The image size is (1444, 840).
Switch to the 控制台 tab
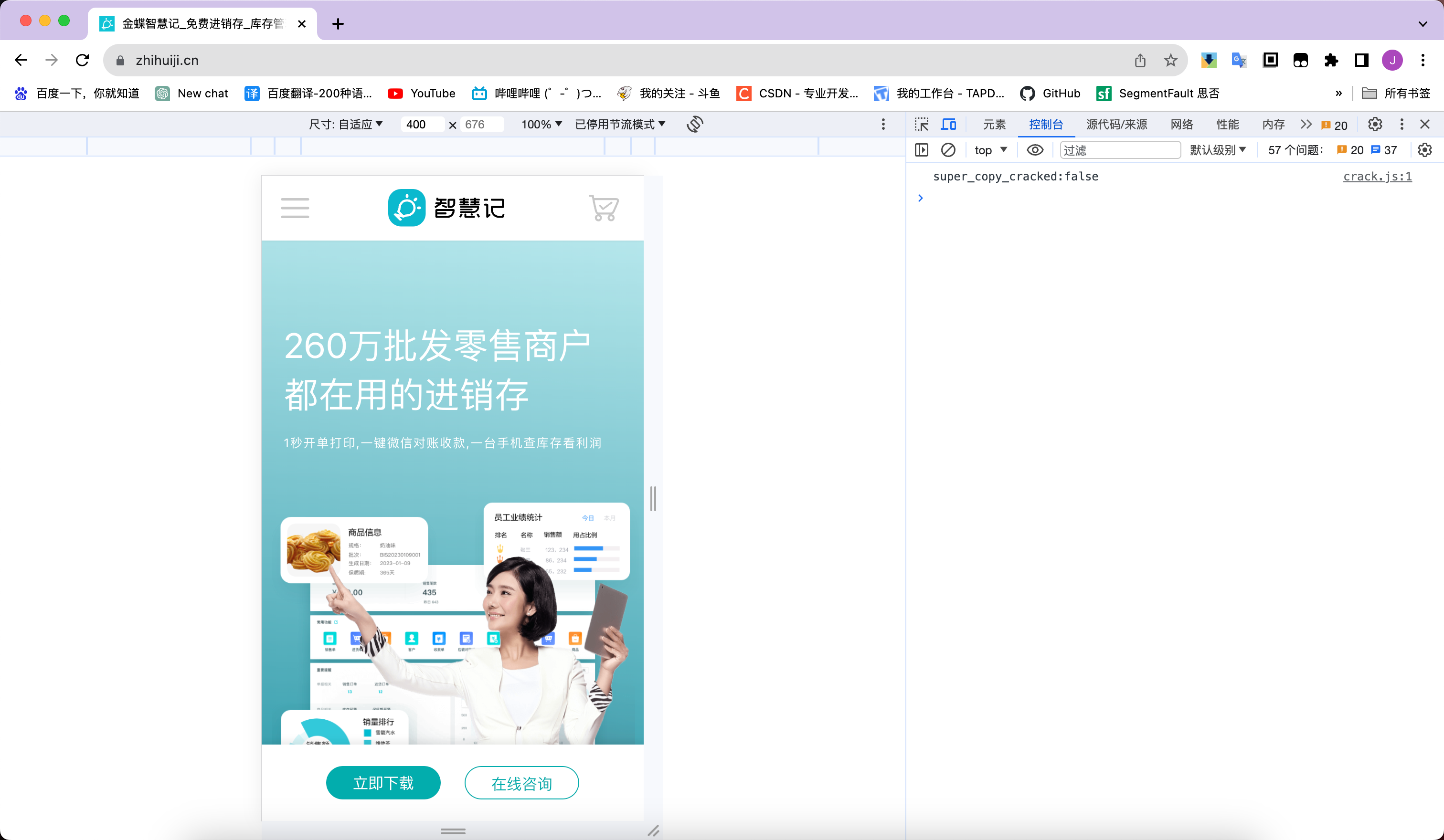[1046, 124]
